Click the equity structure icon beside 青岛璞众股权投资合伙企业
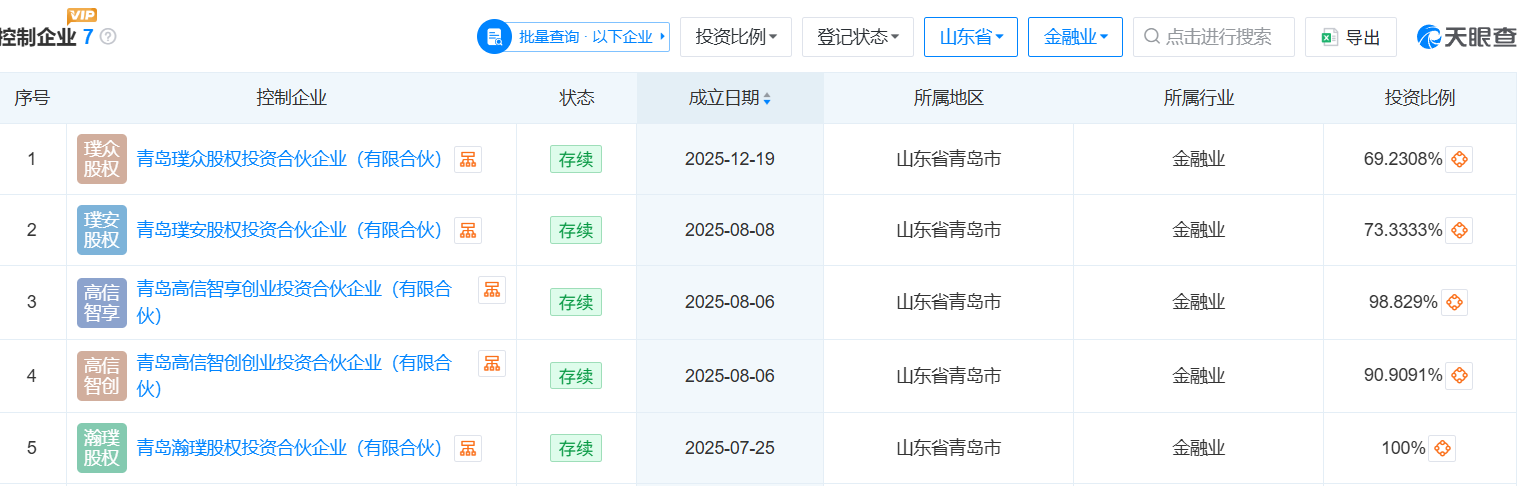Viewport: 1530px width, 486px height. 467,159
